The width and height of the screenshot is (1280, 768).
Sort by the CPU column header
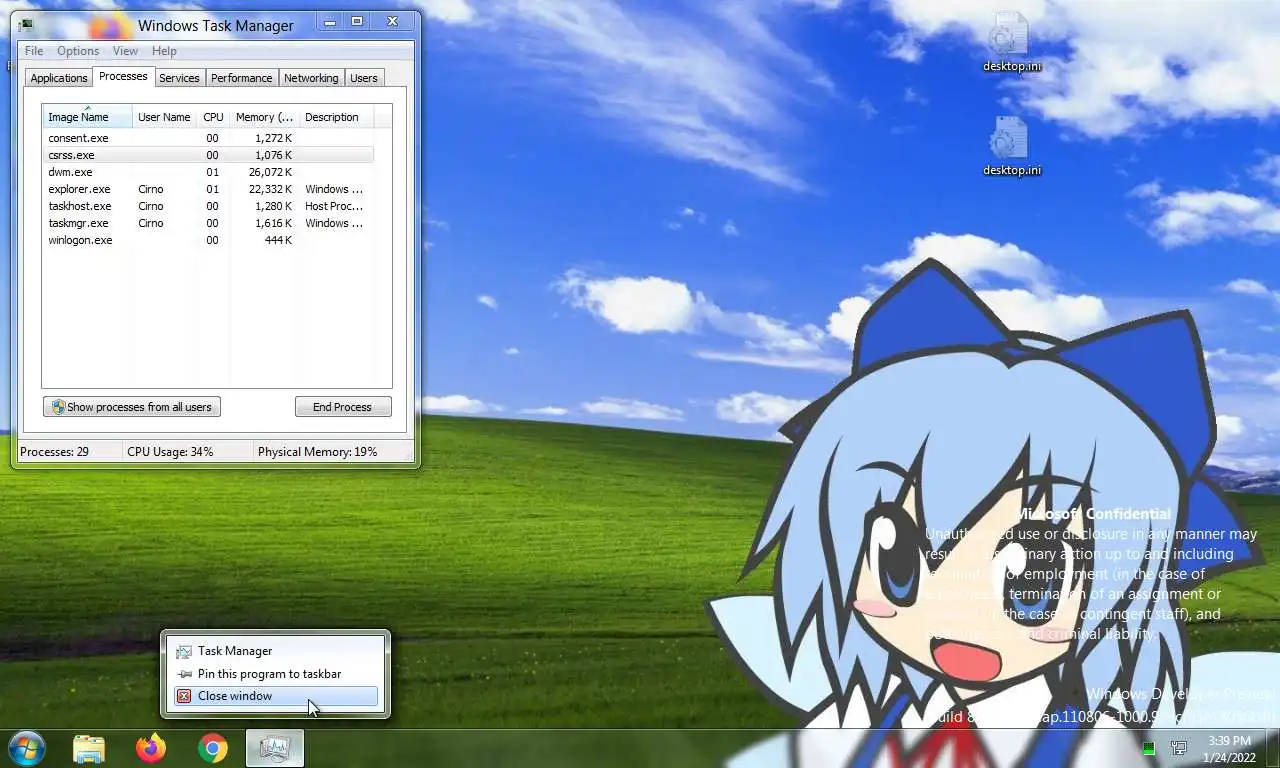coord(214,117)
